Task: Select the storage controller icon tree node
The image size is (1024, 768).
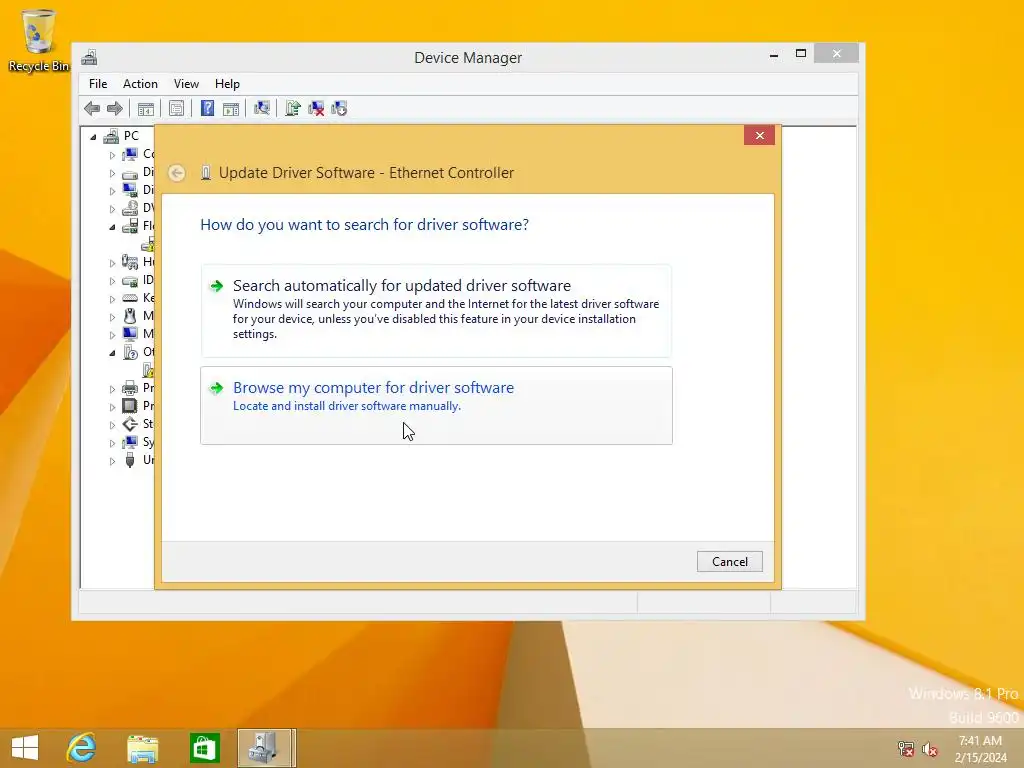Action: pos(130,424)
